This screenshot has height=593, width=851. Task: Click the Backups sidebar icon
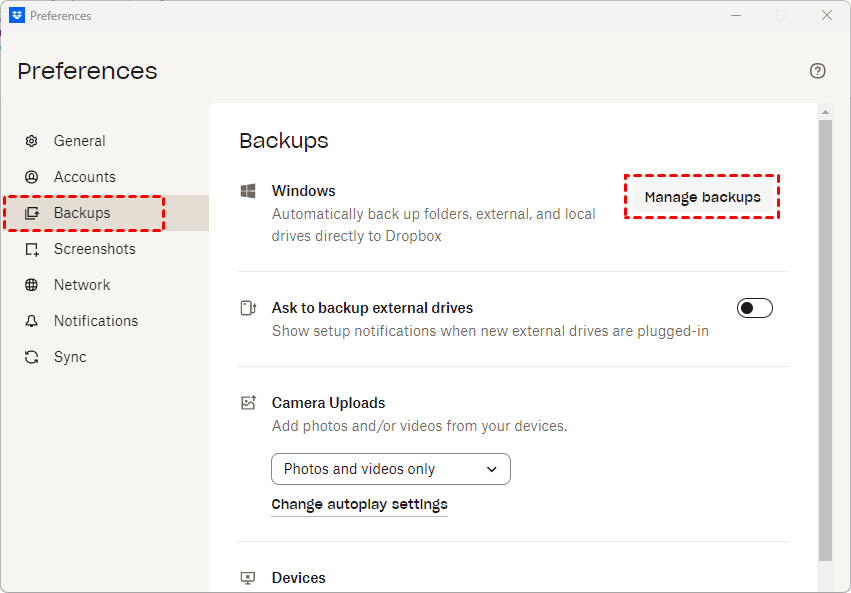click(32, 213)
